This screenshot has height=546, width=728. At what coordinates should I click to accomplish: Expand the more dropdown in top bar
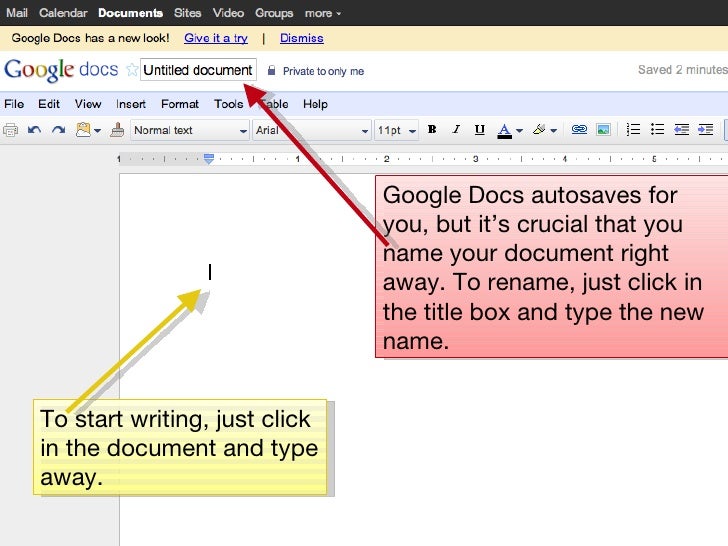coord(323,13)
